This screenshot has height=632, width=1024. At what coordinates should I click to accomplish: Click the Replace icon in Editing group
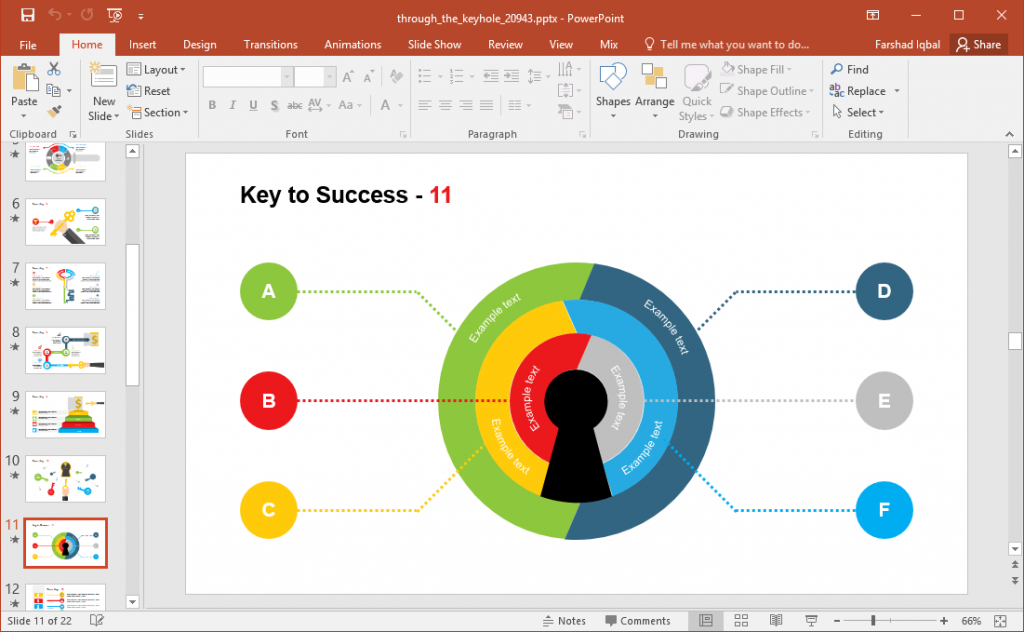[862, 90]
